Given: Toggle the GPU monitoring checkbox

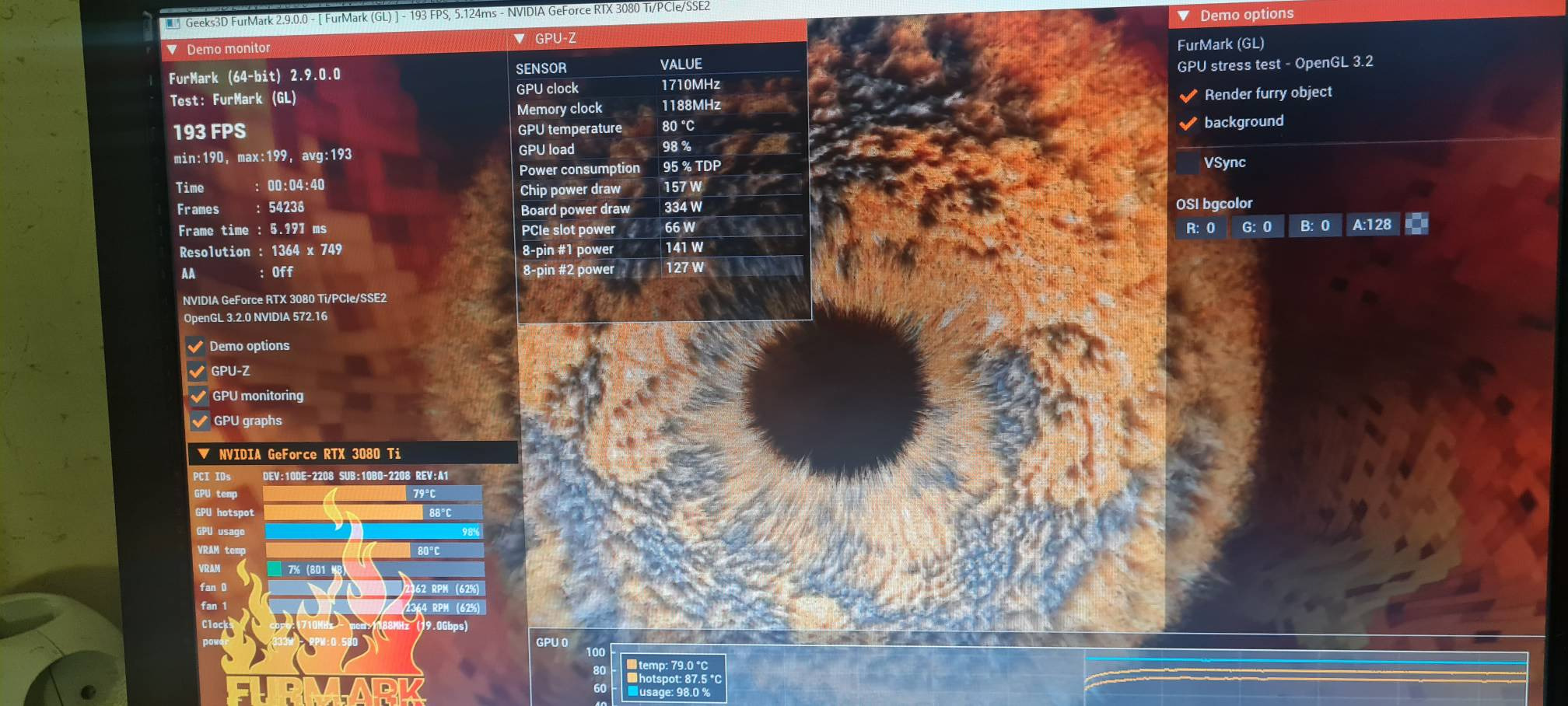Looking at the screenshot, I should click(x=198, y=397).
